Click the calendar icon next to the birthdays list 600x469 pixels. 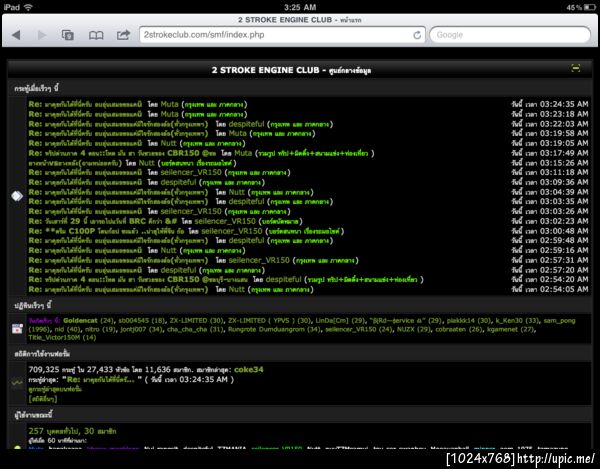17,329
